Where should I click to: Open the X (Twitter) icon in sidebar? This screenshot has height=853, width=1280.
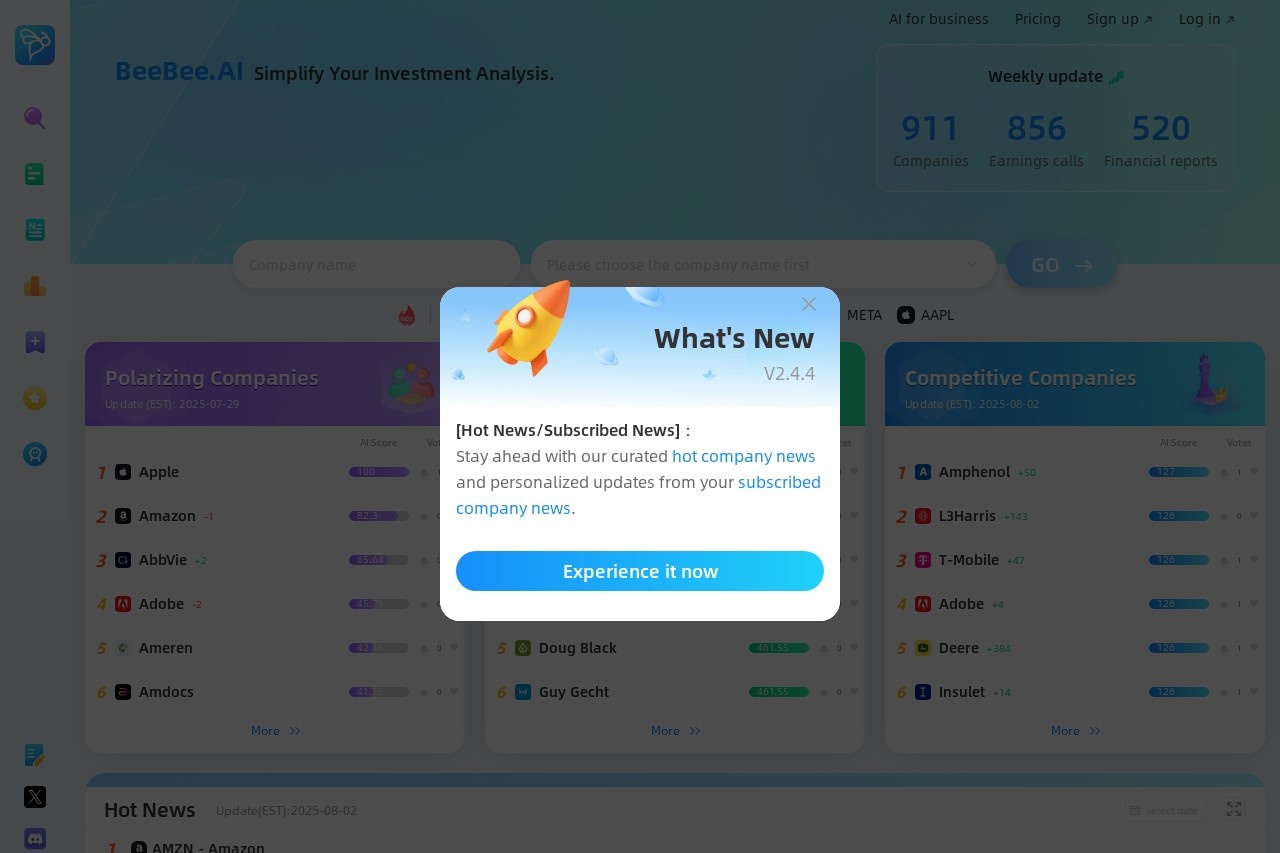coord(35,797)
